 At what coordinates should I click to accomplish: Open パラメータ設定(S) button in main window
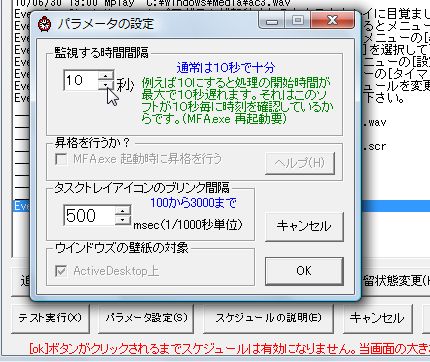pos(146,318)
